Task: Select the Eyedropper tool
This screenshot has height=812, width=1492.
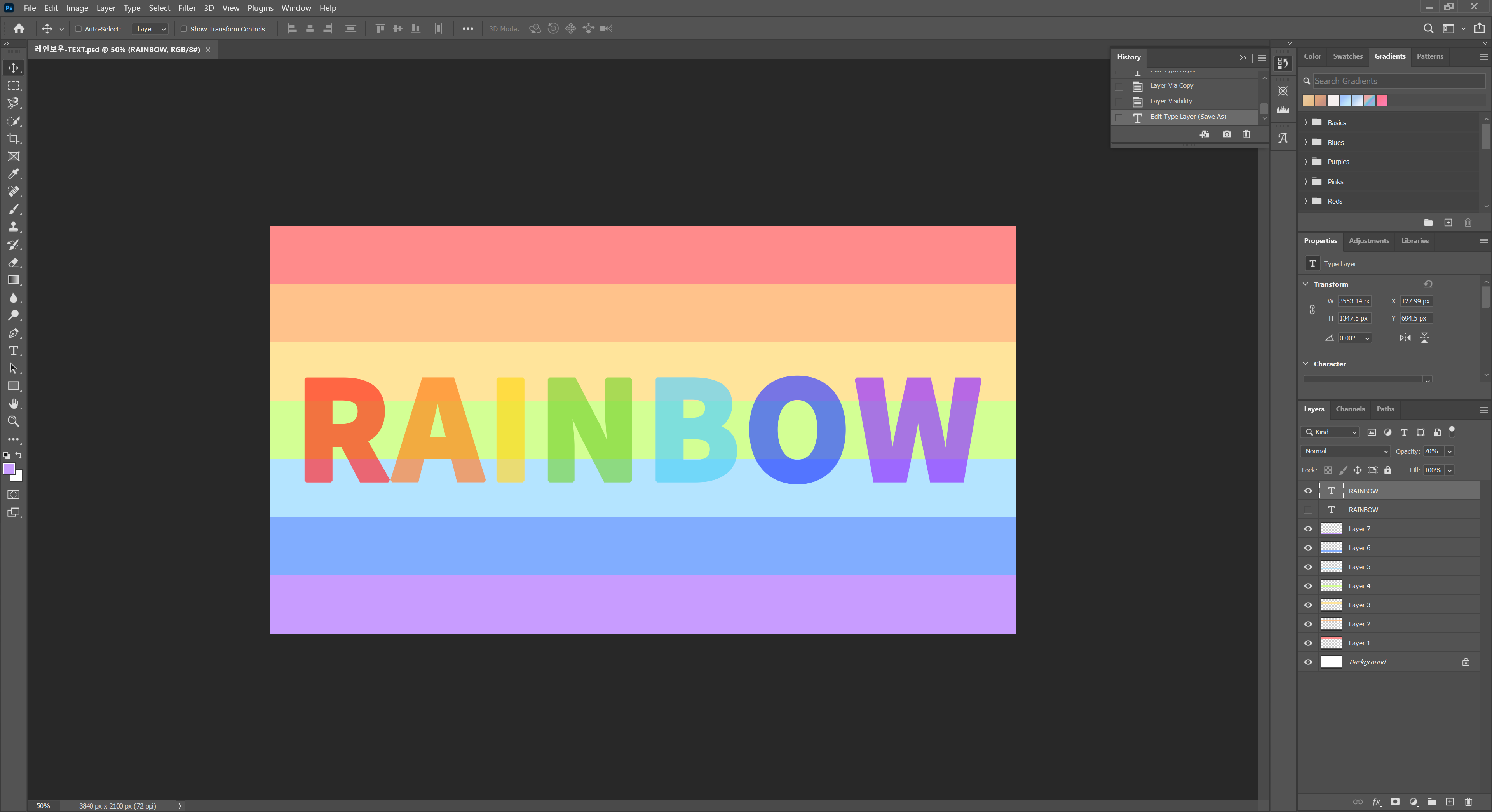Action: coord(13,174)
